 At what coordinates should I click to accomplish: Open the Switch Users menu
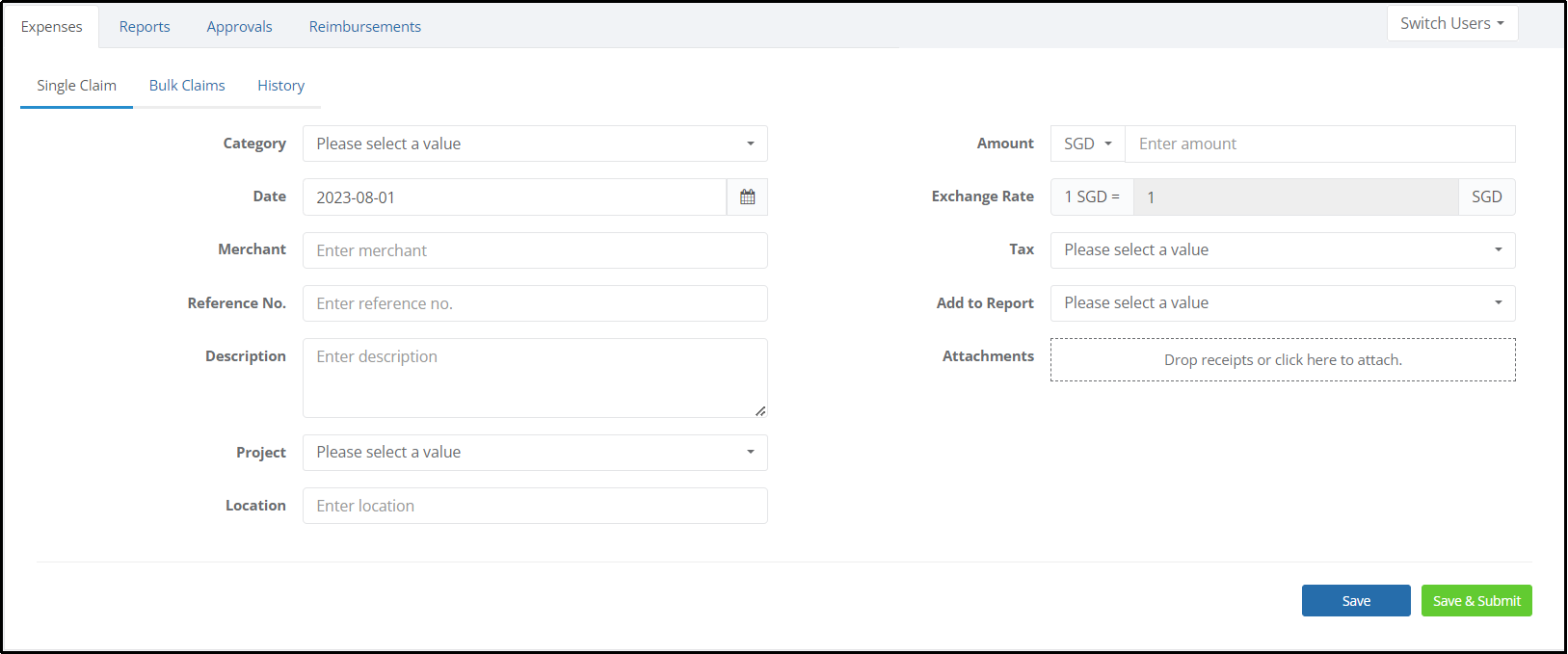[1452, 23]
